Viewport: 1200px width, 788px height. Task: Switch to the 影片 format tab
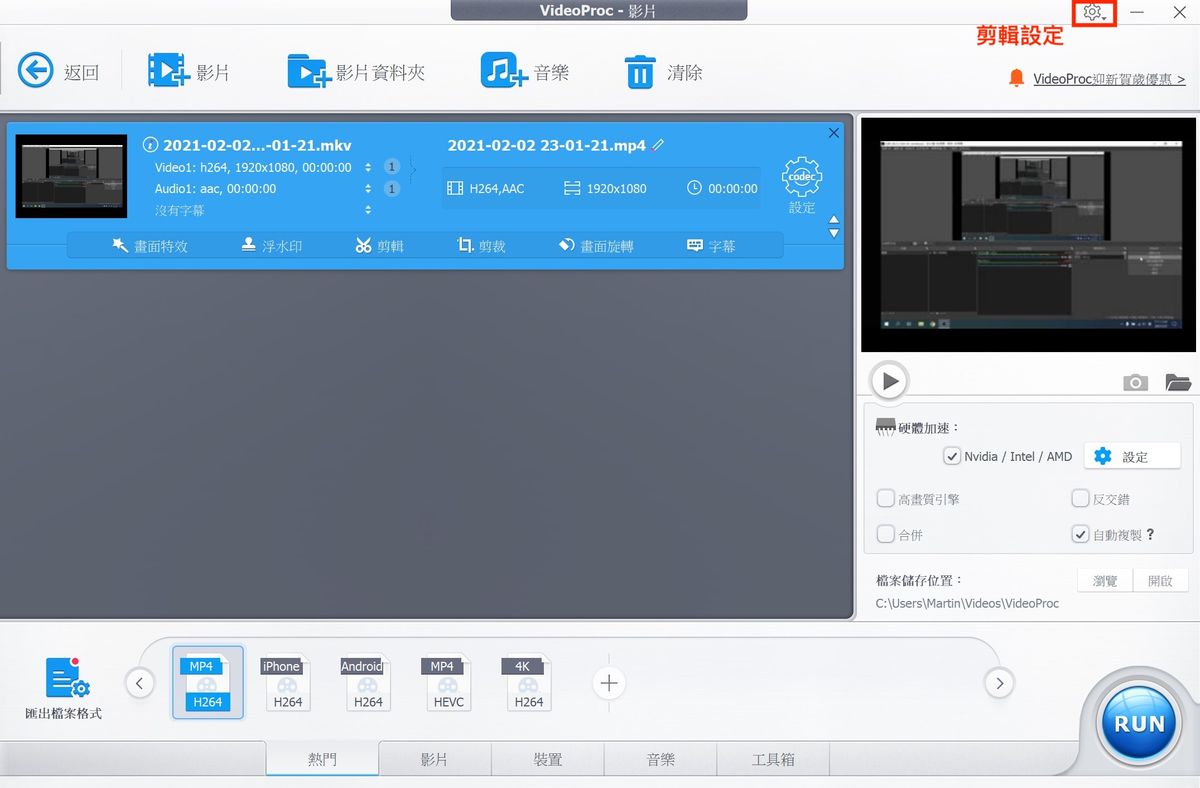pos(435,759)
